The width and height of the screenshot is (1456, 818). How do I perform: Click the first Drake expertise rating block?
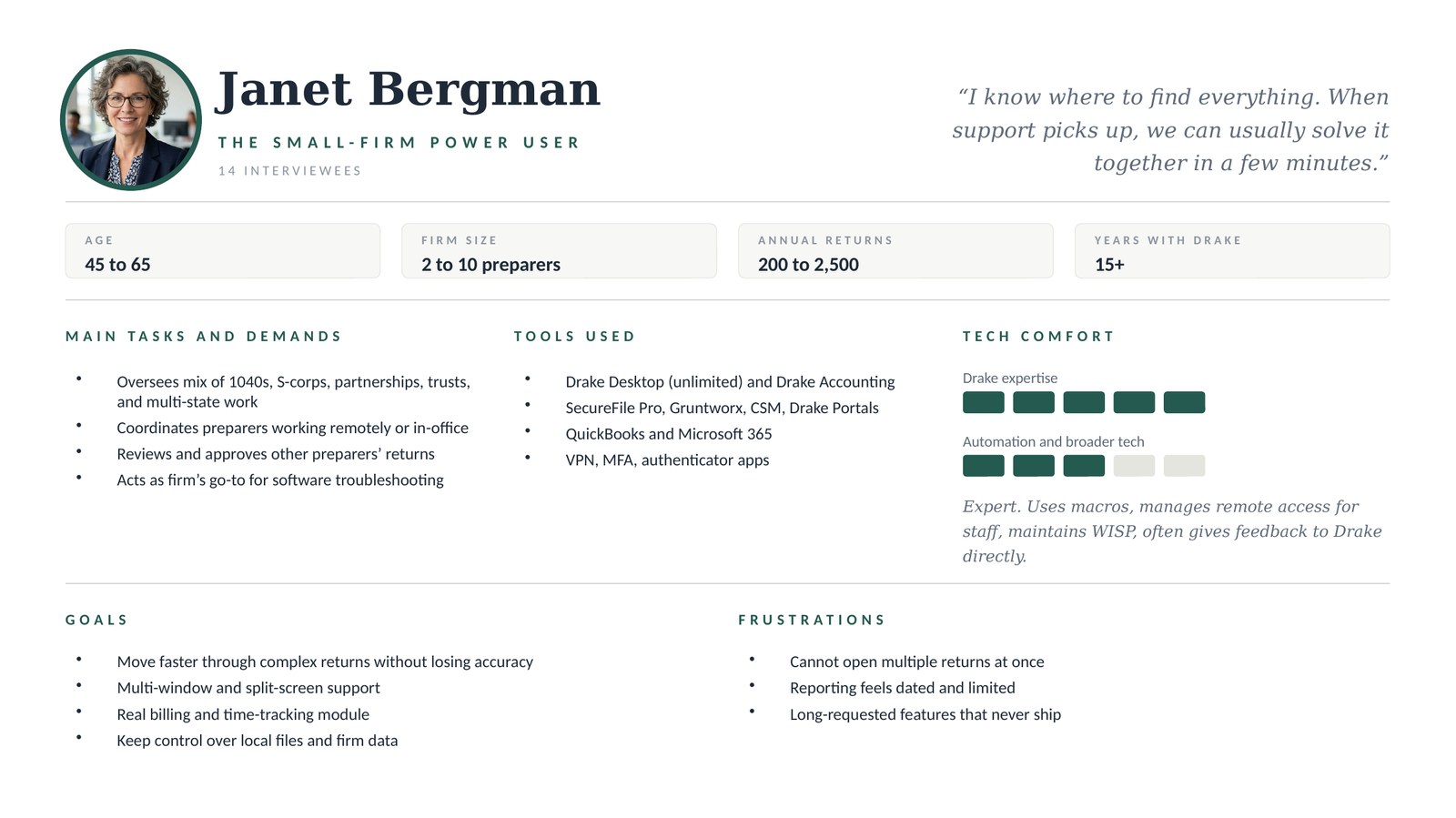(984, 402)
